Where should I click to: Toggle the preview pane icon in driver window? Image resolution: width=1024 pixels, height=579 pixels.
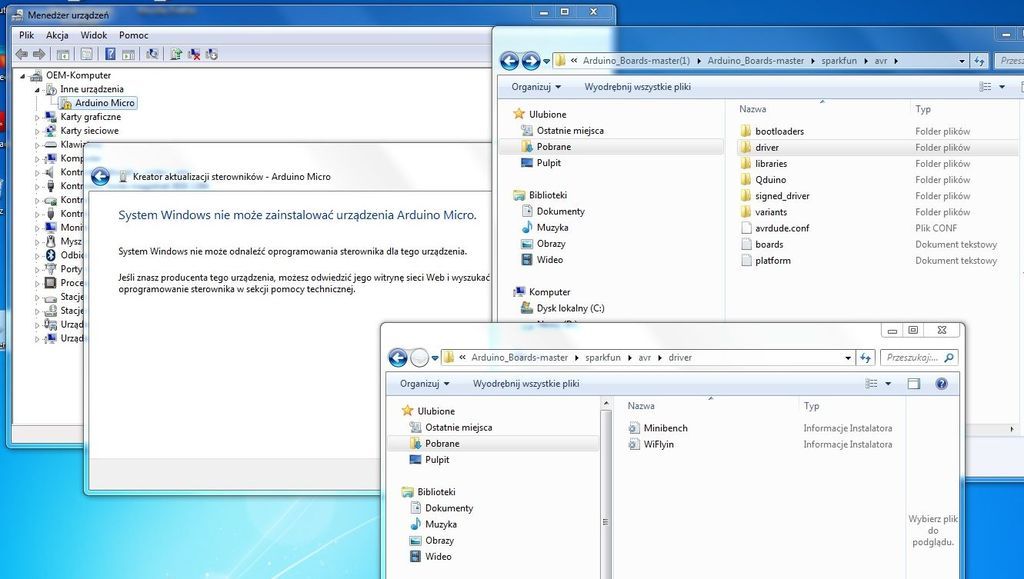pyautogui.click(x=913, y=384)
